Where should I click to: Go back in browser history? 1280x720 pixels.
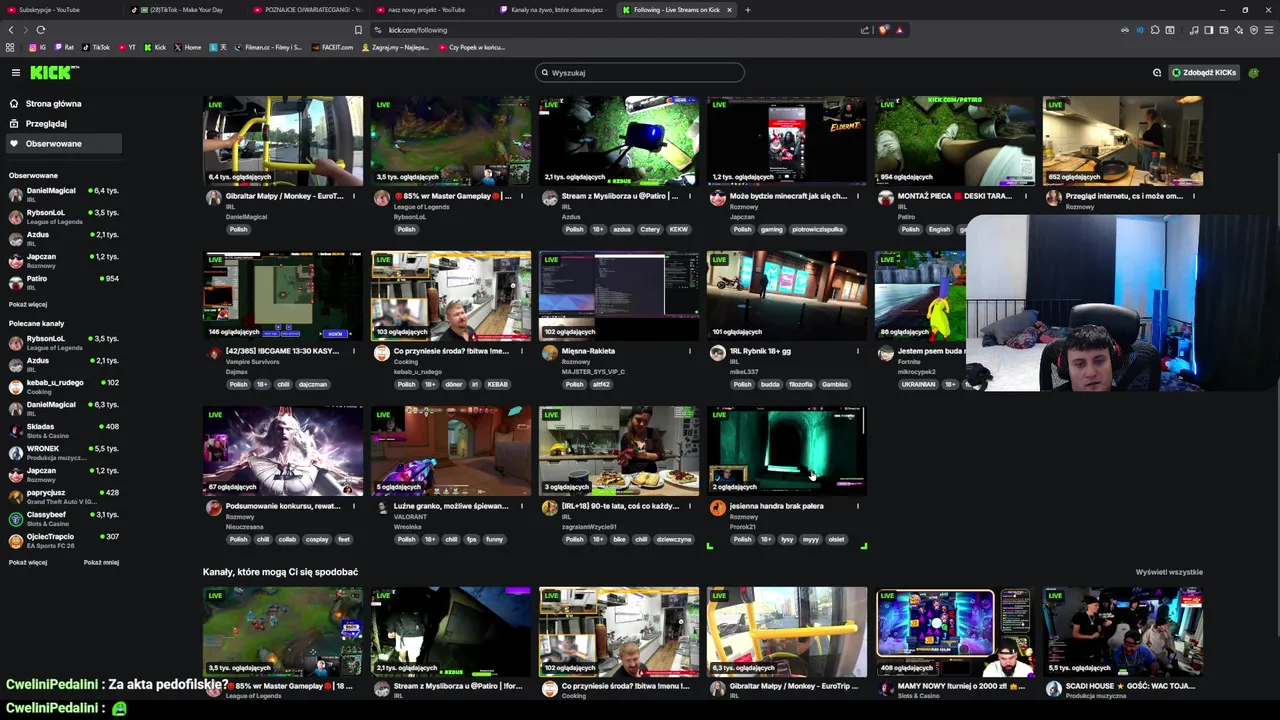[x=11, y=30]
